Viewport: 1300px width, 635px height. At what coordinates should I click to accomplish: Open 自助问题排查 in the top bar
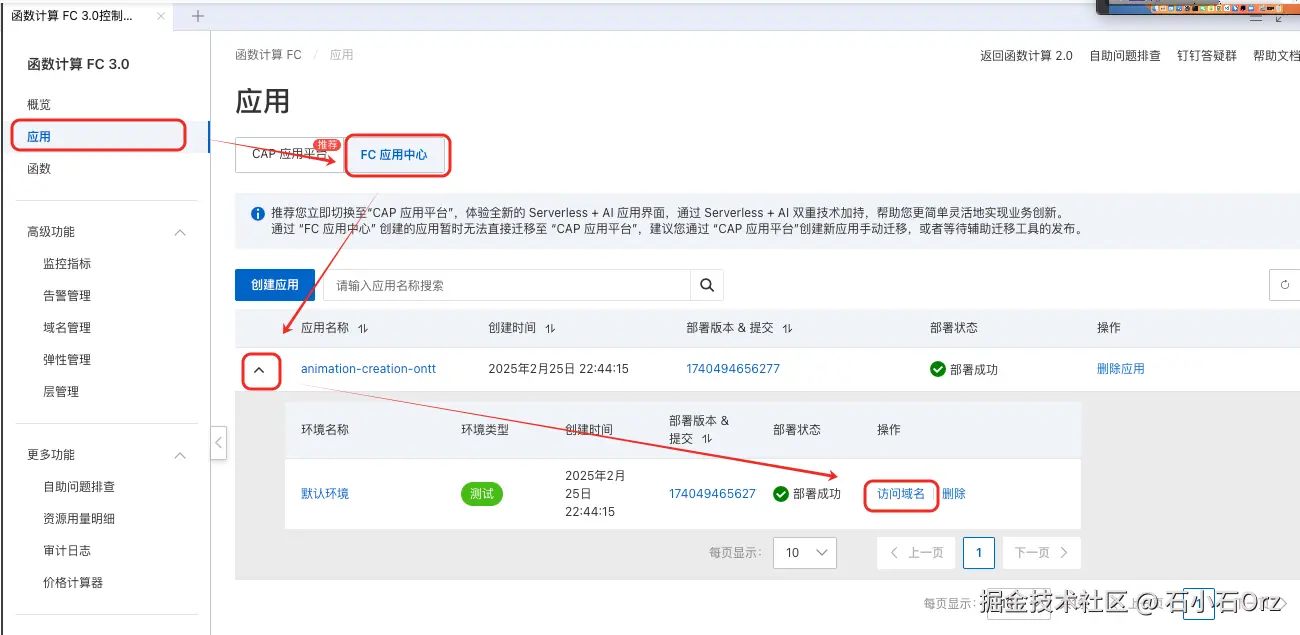click(x=1125, y=56)
